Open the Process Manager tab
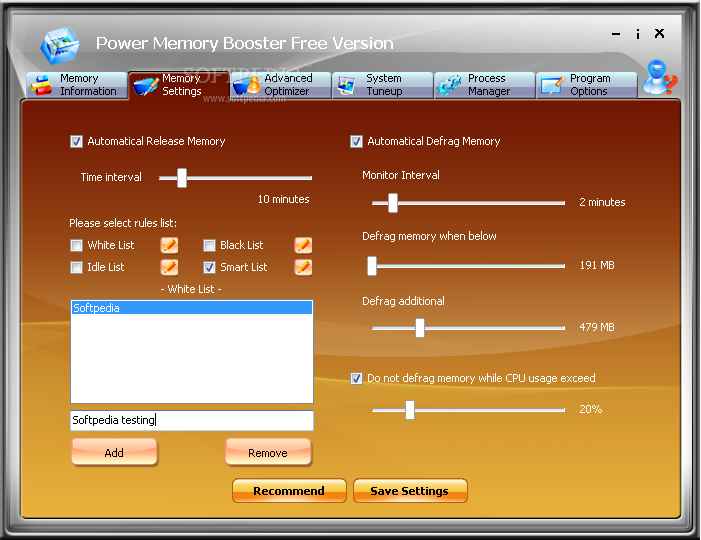 pyautogui.click(x=485, y=85)
